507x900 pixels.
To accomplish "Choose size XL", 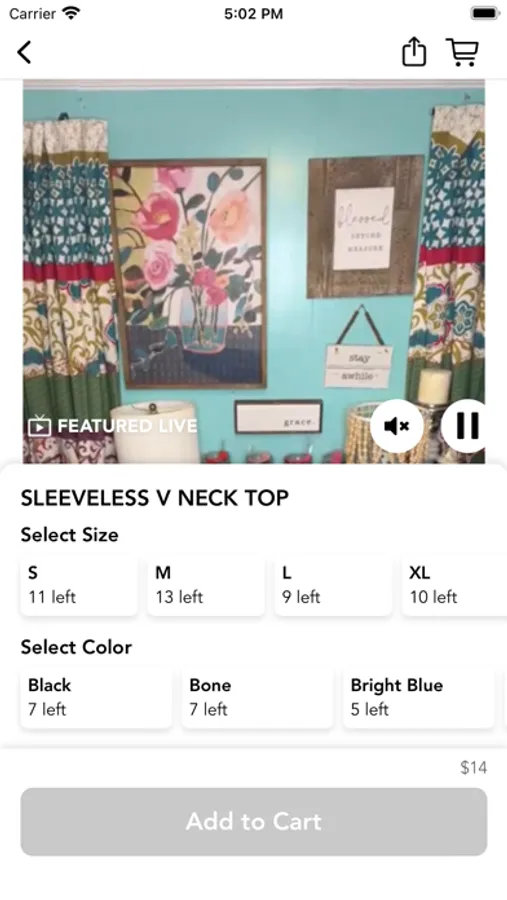I will (454, 585).
